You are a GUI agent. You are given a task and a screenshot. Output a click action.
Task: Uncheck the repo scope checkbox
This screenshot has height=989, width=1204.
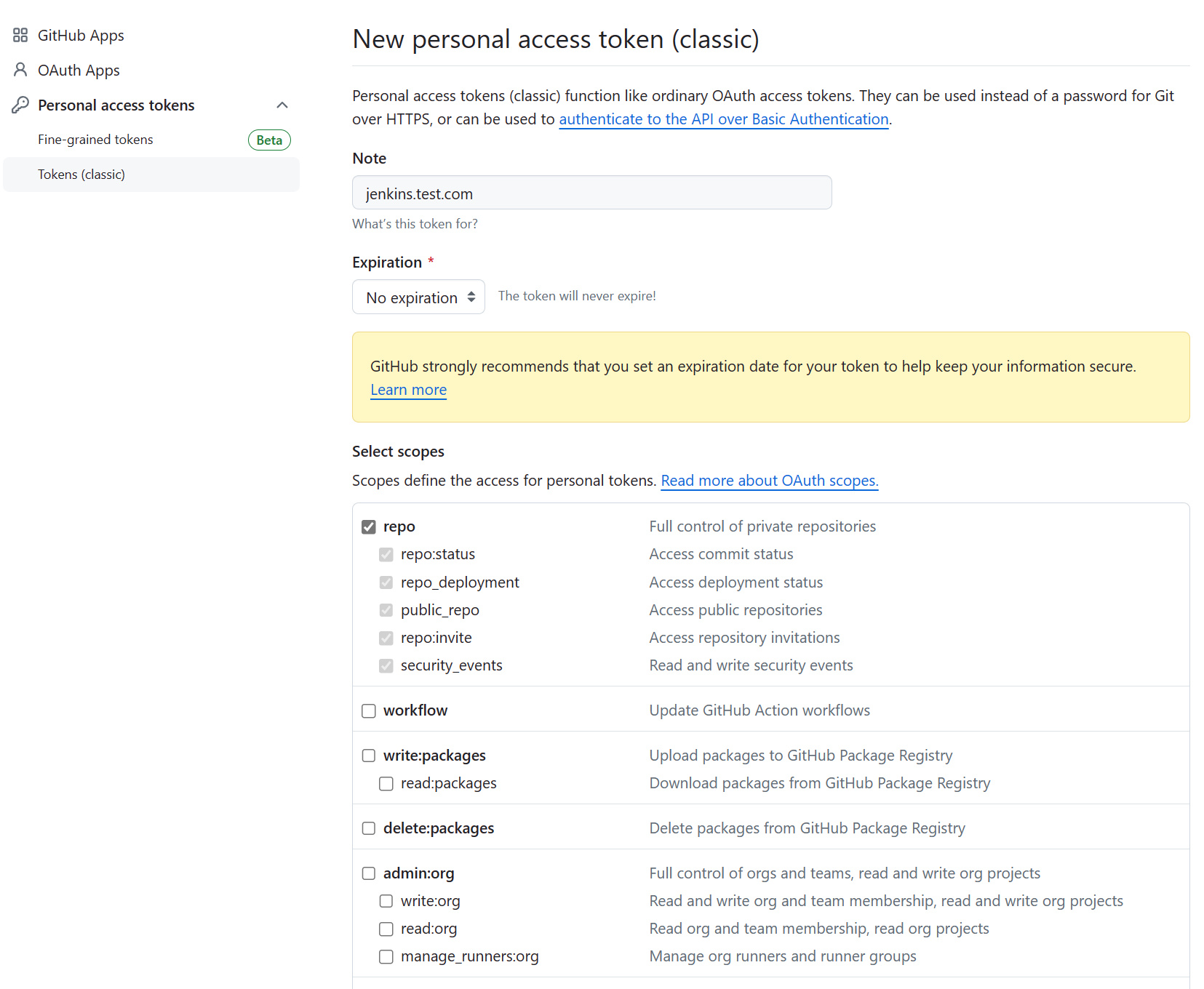pos(369,526)
